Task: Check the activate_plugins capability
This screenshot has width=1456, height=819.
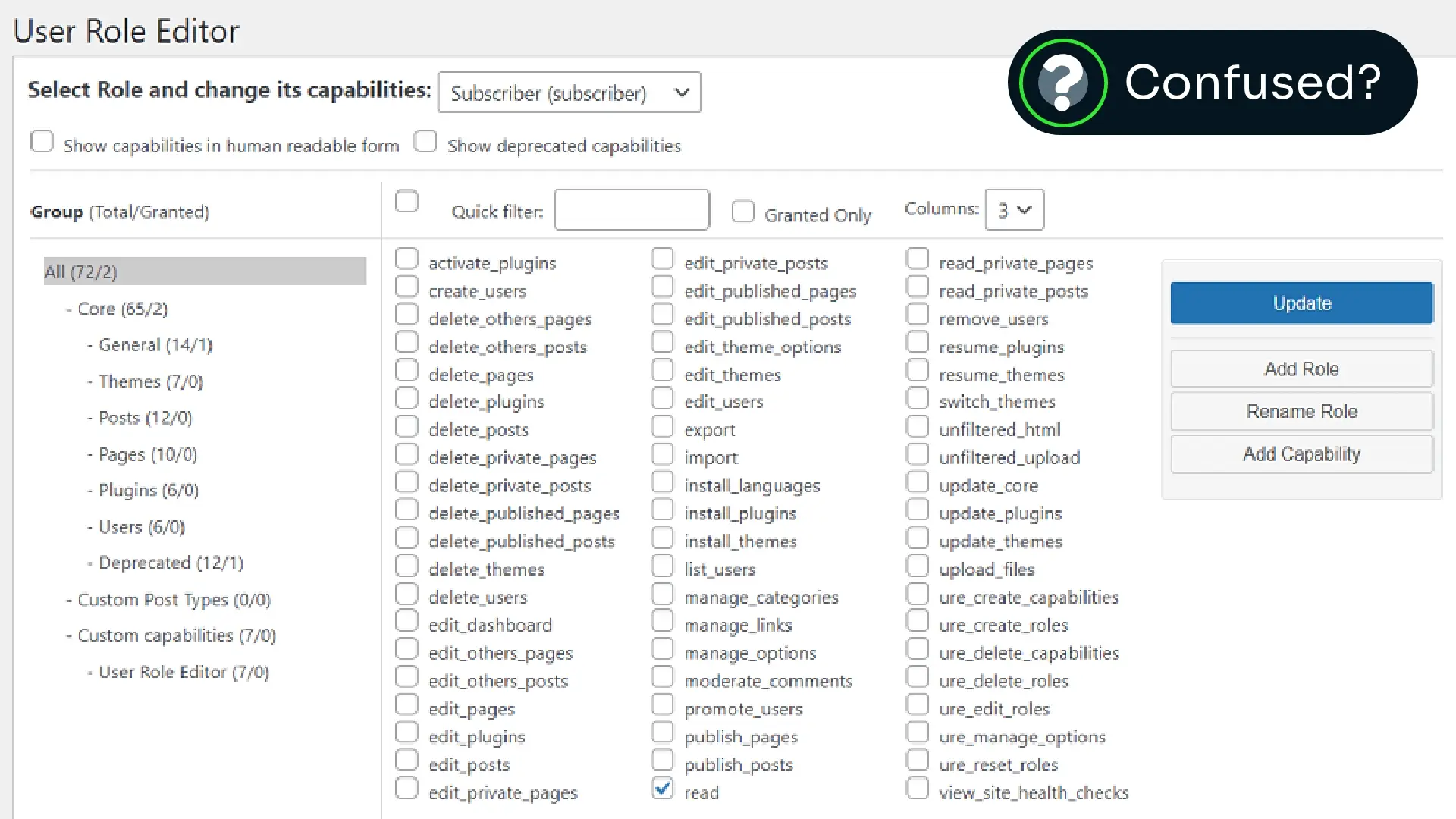Action: point(406,259)
